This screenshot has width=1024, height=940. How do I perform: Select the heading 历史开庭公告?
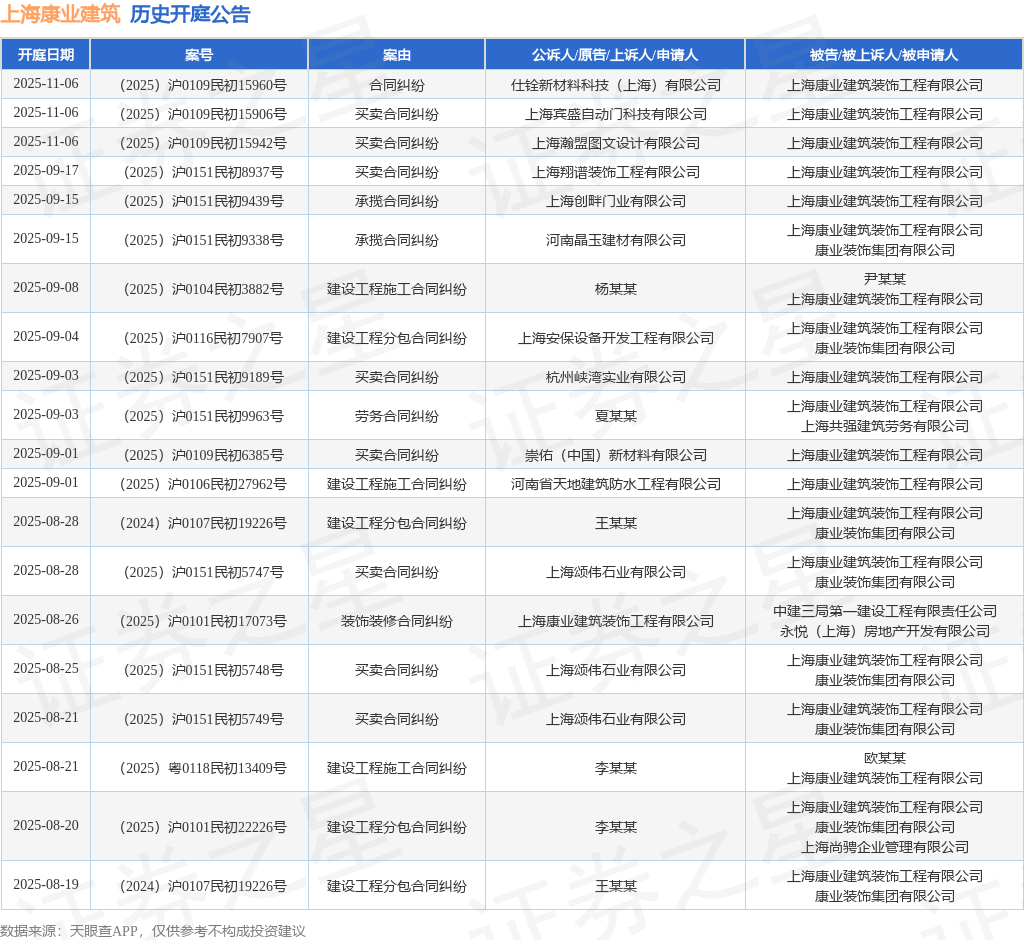(x=190, y=14)
